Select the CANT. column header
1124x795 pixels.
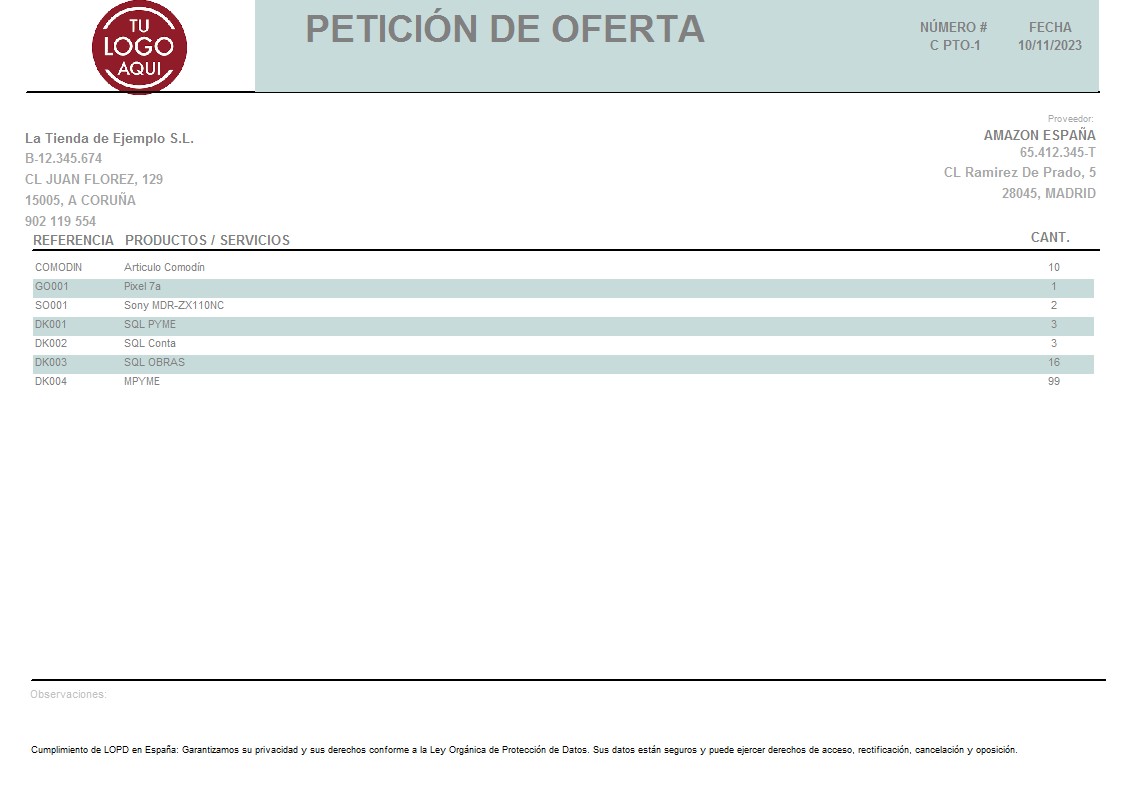click(1050, 237)
